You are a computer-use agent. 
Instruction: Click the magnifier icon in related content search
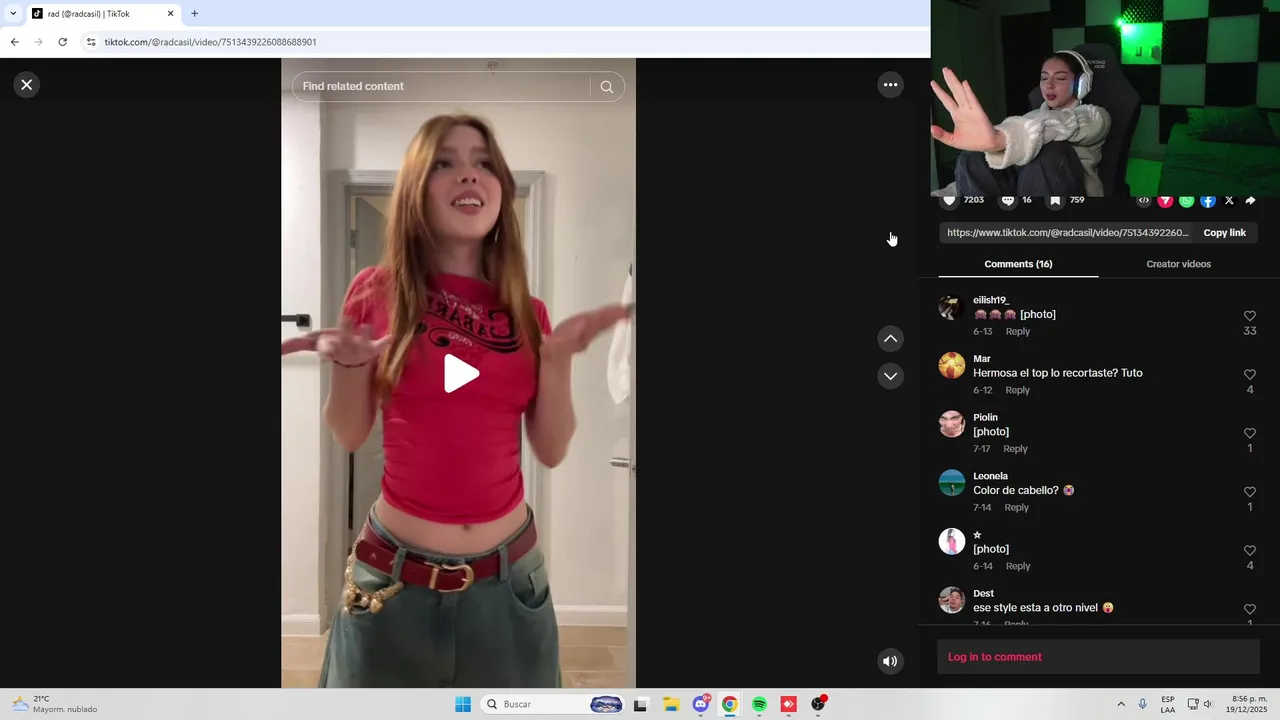[x=606, y=87]
